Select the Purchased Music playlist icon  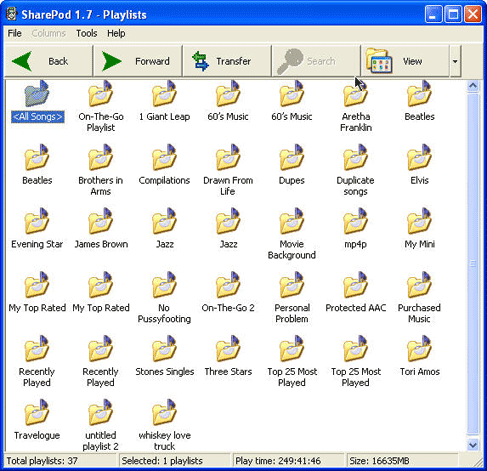pyautogui.click(x=419, y=284)
